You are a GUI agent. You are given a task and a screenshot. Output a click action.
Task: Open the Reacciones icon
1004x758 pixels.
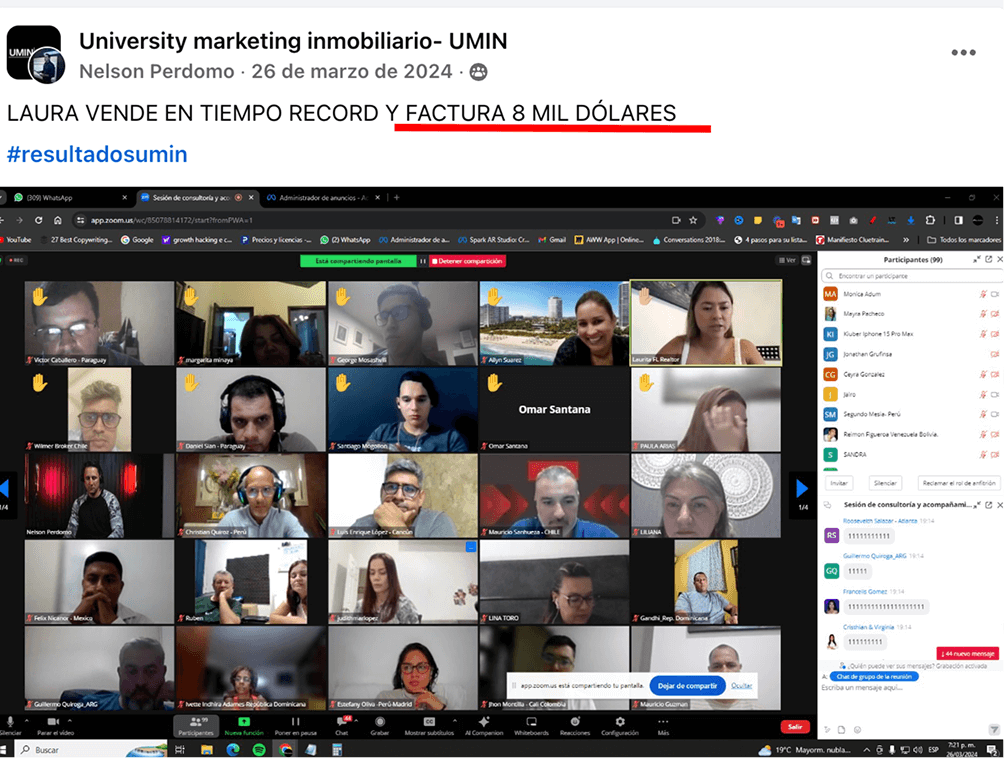pos(574,722)
